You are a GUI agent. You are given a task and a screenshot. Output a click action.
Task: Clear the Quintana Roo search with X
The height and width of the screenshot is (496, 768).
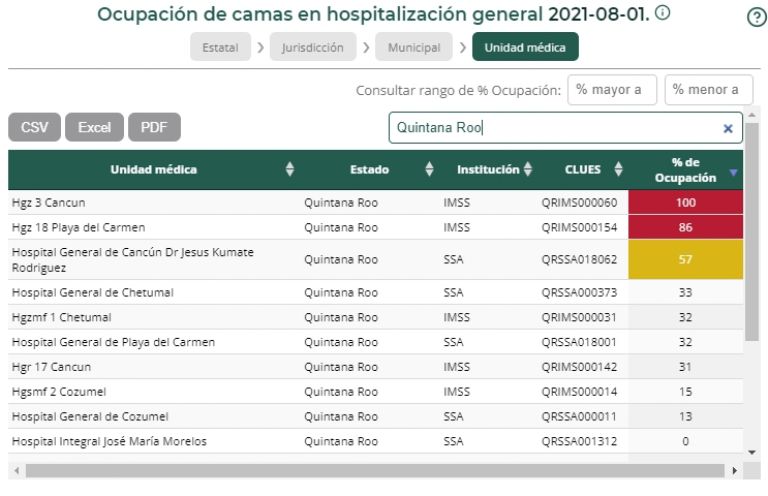tap(728, 128)
